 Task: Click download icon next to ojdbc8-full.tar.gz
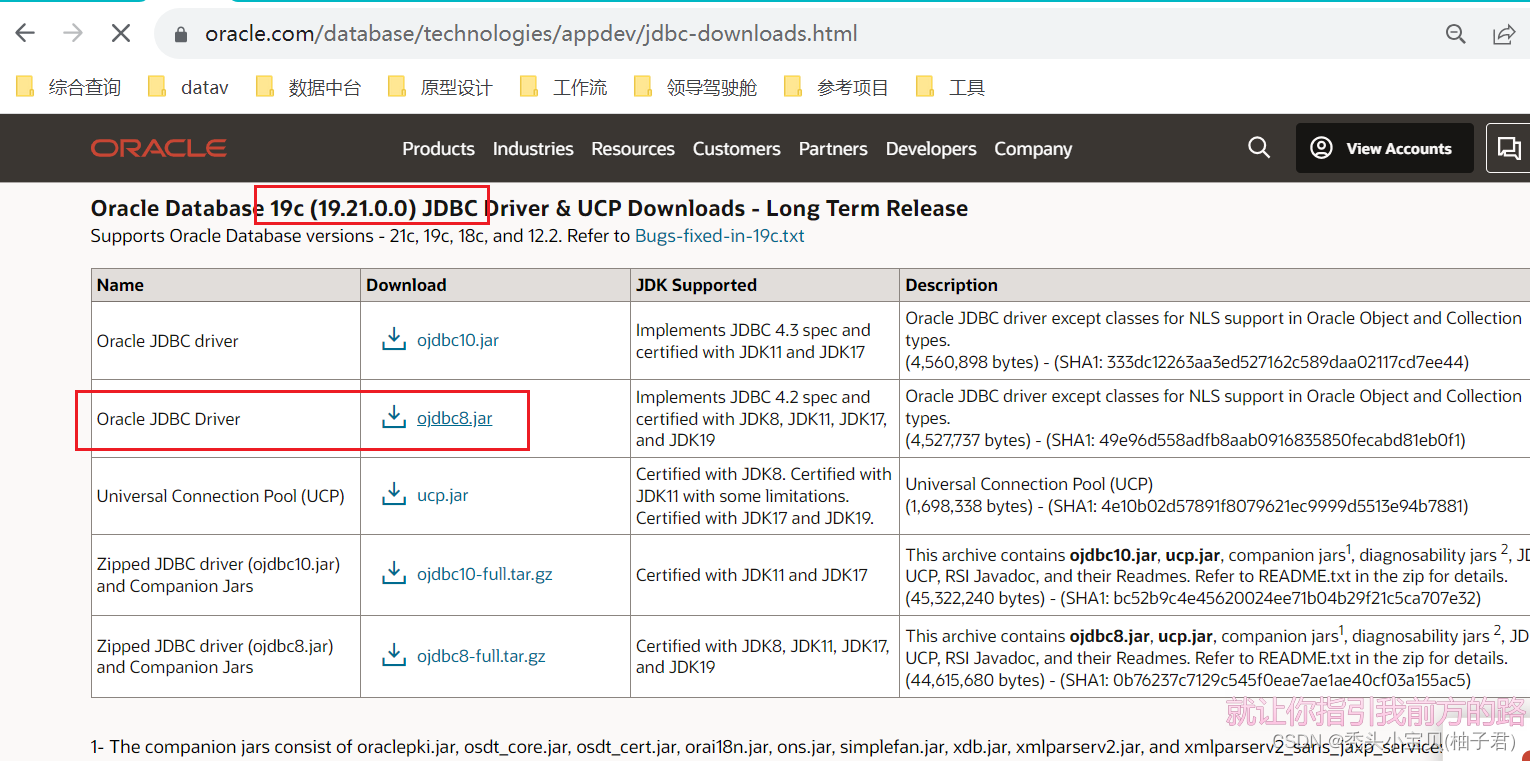coord(394,655)
